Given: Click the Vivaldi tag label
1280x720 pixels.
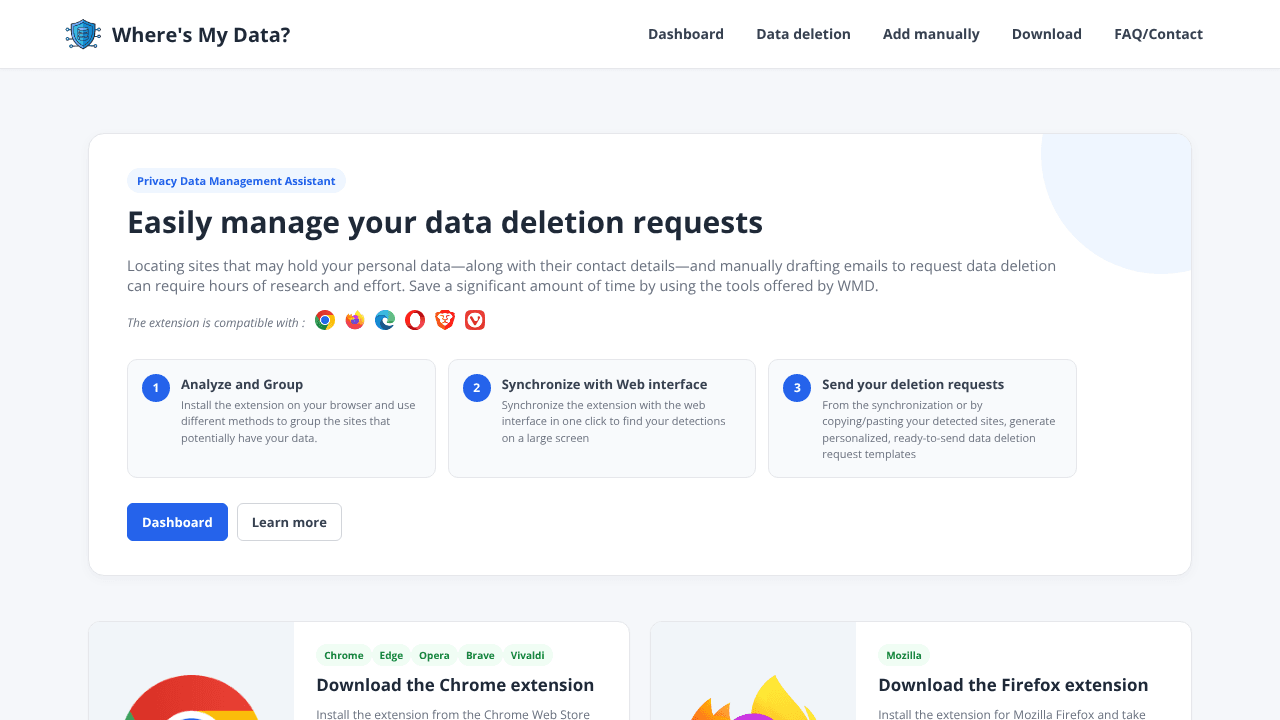Looking at the screenshot, I should click(x=528, y=655).
